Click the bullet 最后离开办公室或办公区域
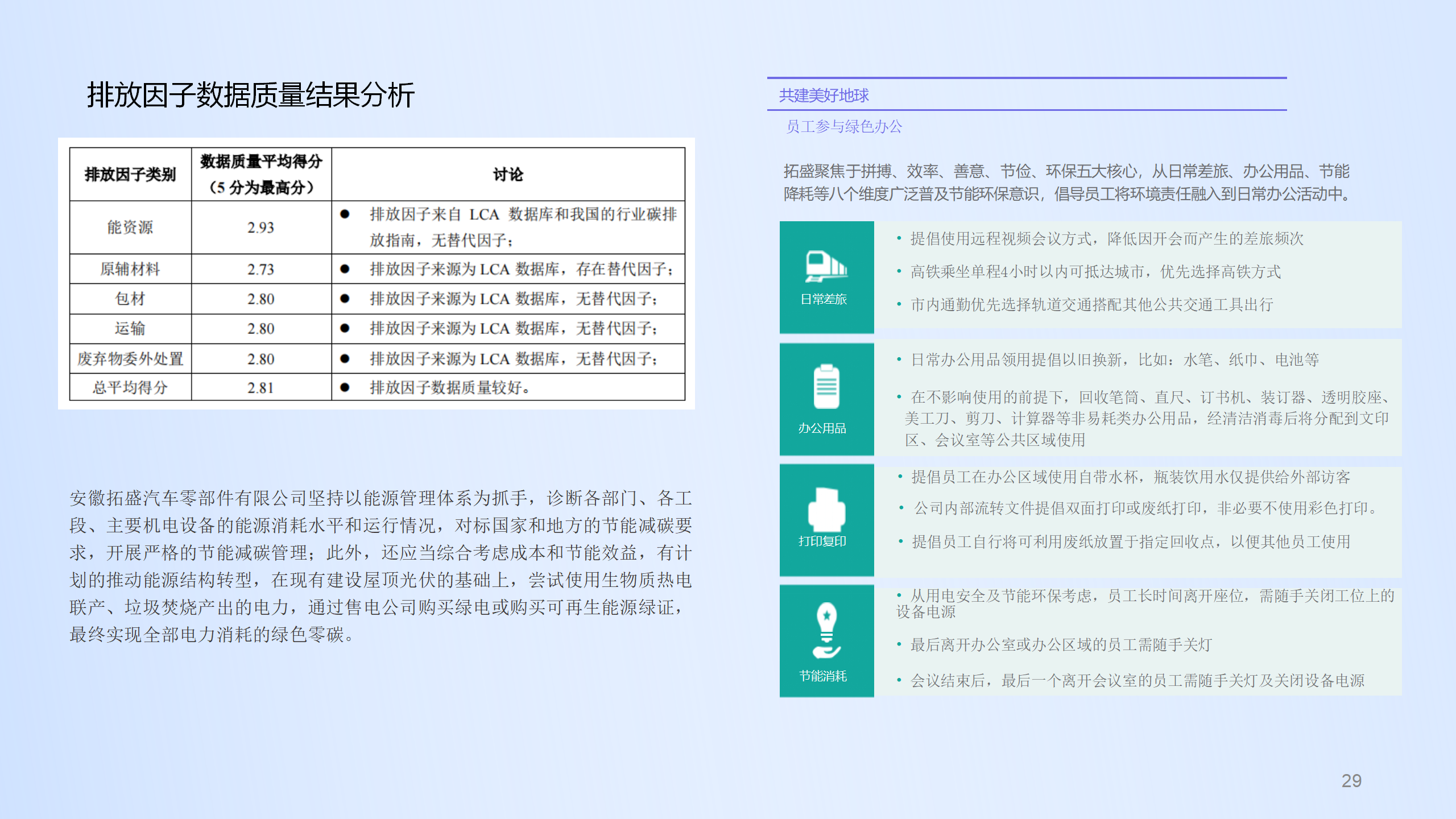The height and width of the screenshot is (819, 1456). coord(1061,644)
